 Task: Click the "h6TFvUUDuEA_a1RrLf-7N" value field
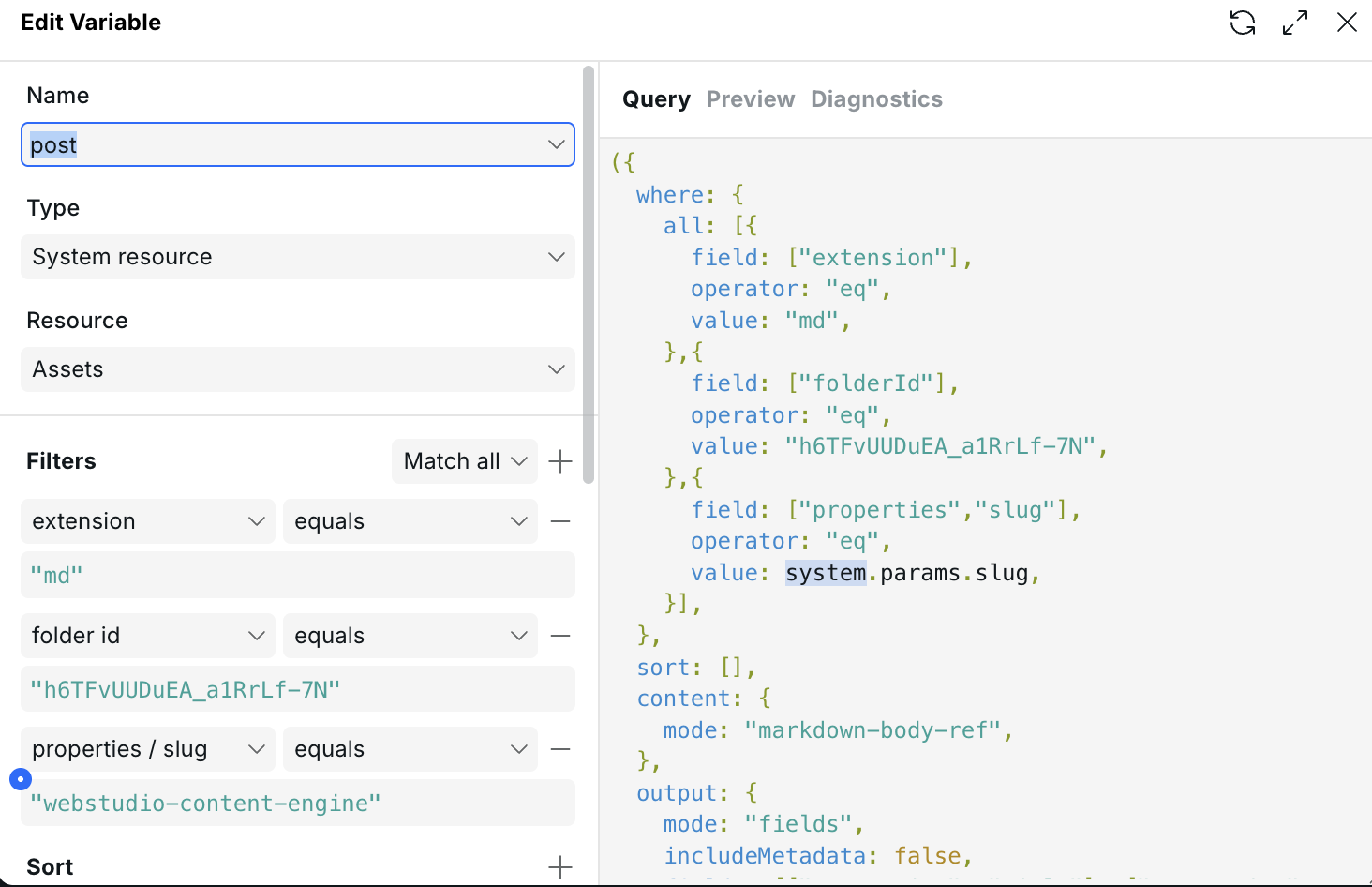coord(298,689)
